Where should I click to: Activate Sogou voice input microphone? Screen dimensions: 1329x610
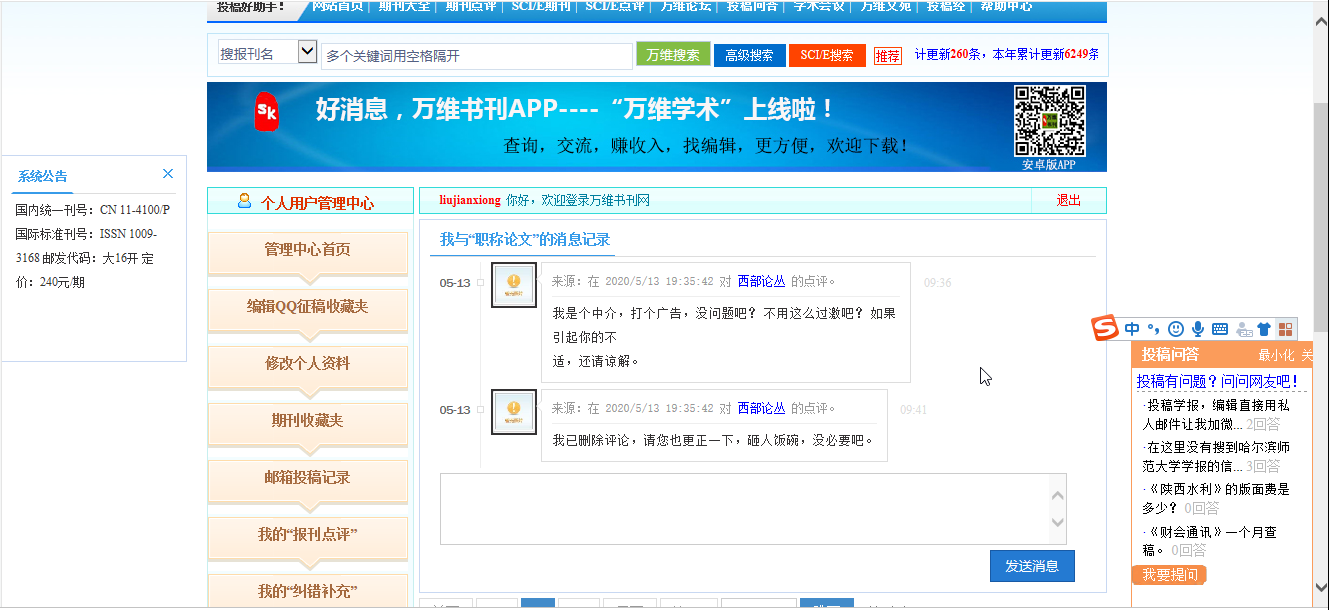click(1198, 328)
